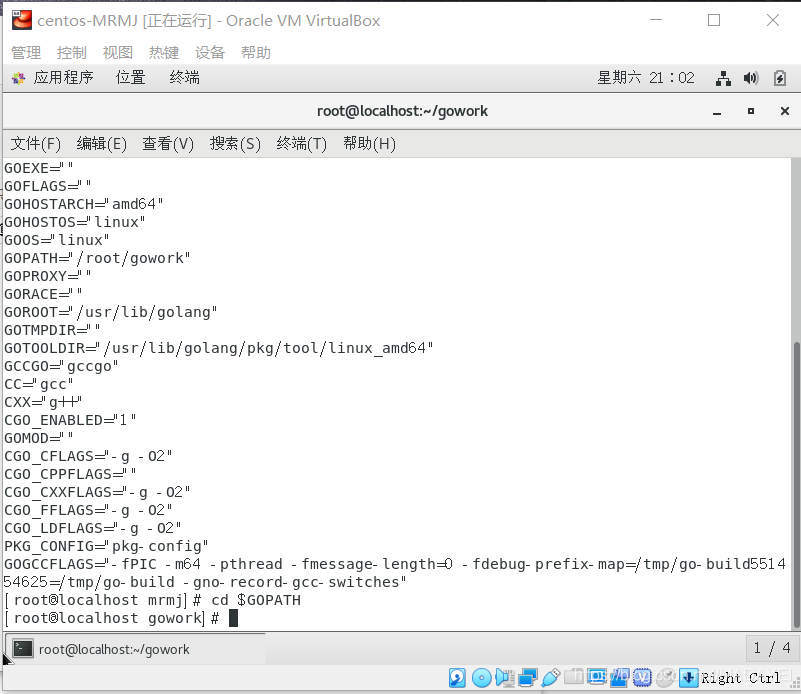This screenshot has height=694, width=801.
Task: Click the cd $GOPATH command line
Action: (x=152, y=600)
